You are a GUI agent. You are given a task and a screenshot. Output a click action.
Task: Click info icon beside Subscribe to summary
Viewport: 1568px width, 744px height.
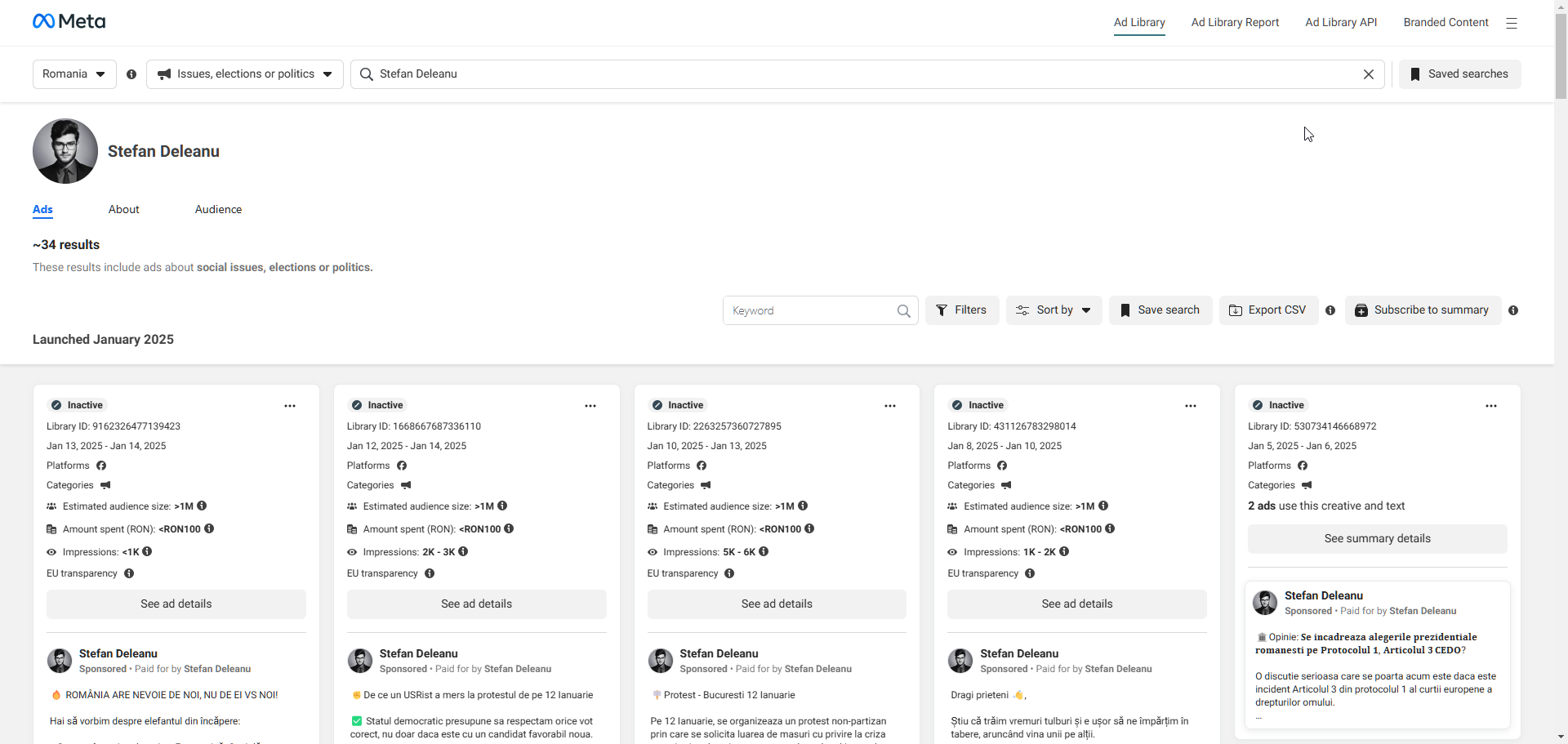1513,310
